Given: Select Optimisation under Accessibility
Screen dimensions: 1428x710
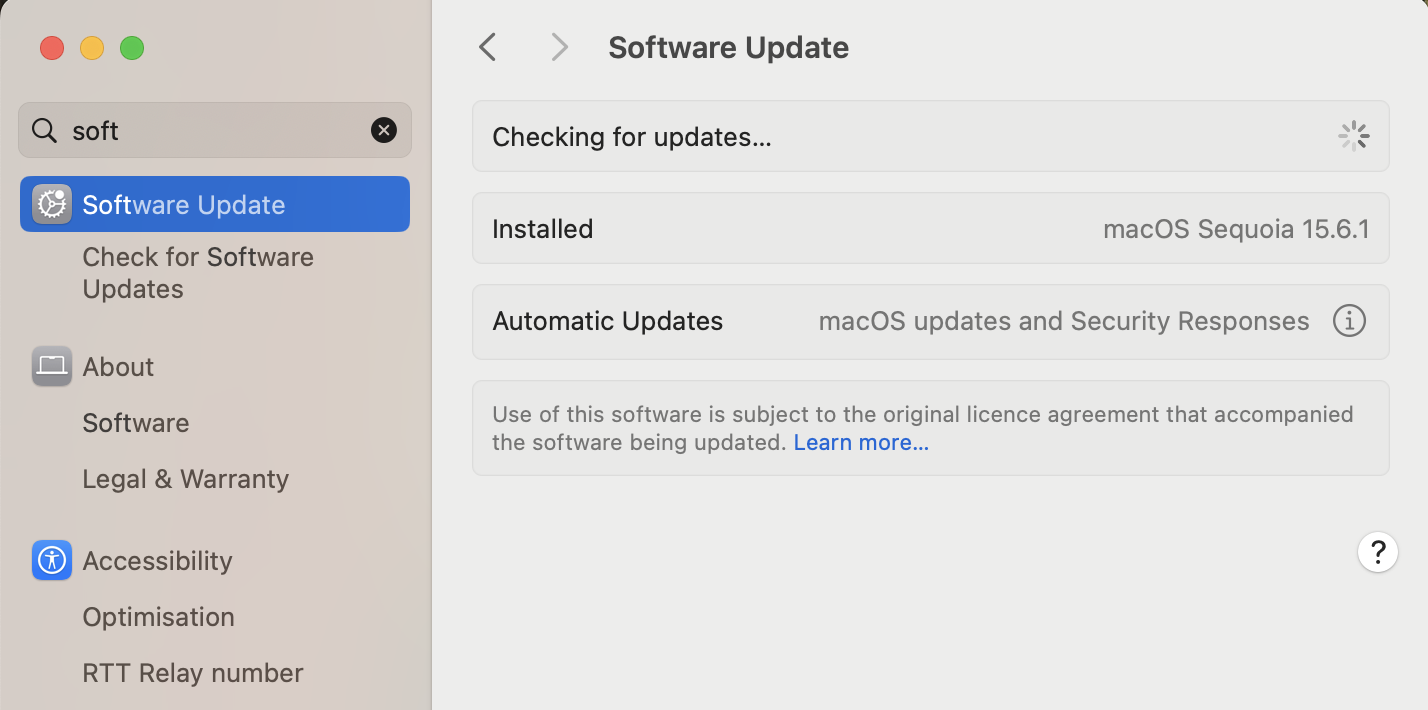Looking at the screenshot, I should (x=158, y=617).
